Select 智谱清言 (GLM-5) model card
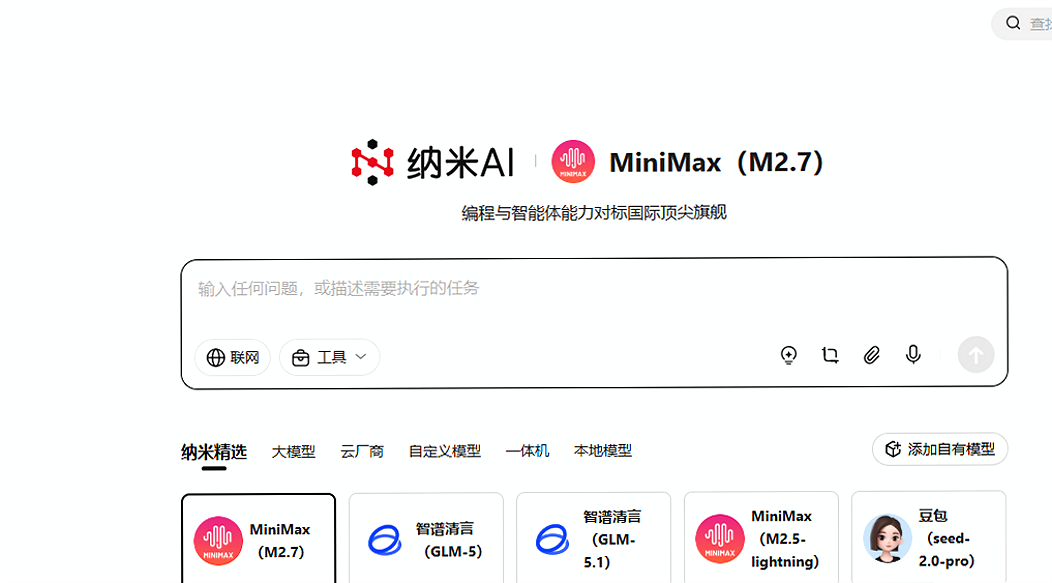Viewport: 1052px width, 583px height. pos(426,539)
